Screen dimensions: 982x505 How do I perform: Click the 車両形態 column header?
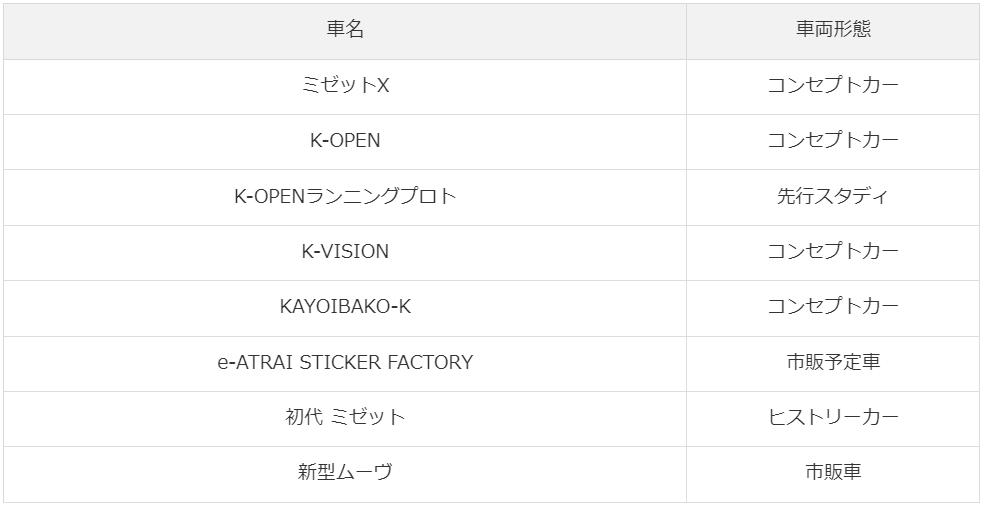(x=833, y=31)
